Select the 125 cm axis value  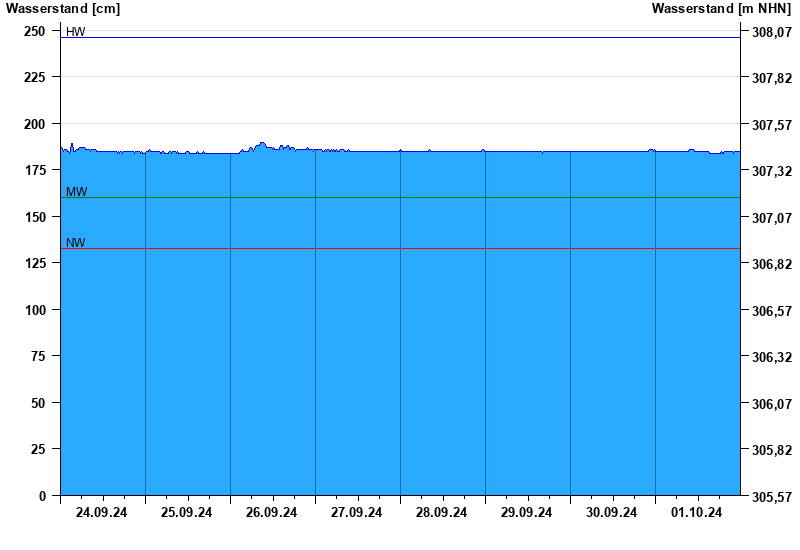click(x=35, y=263)
